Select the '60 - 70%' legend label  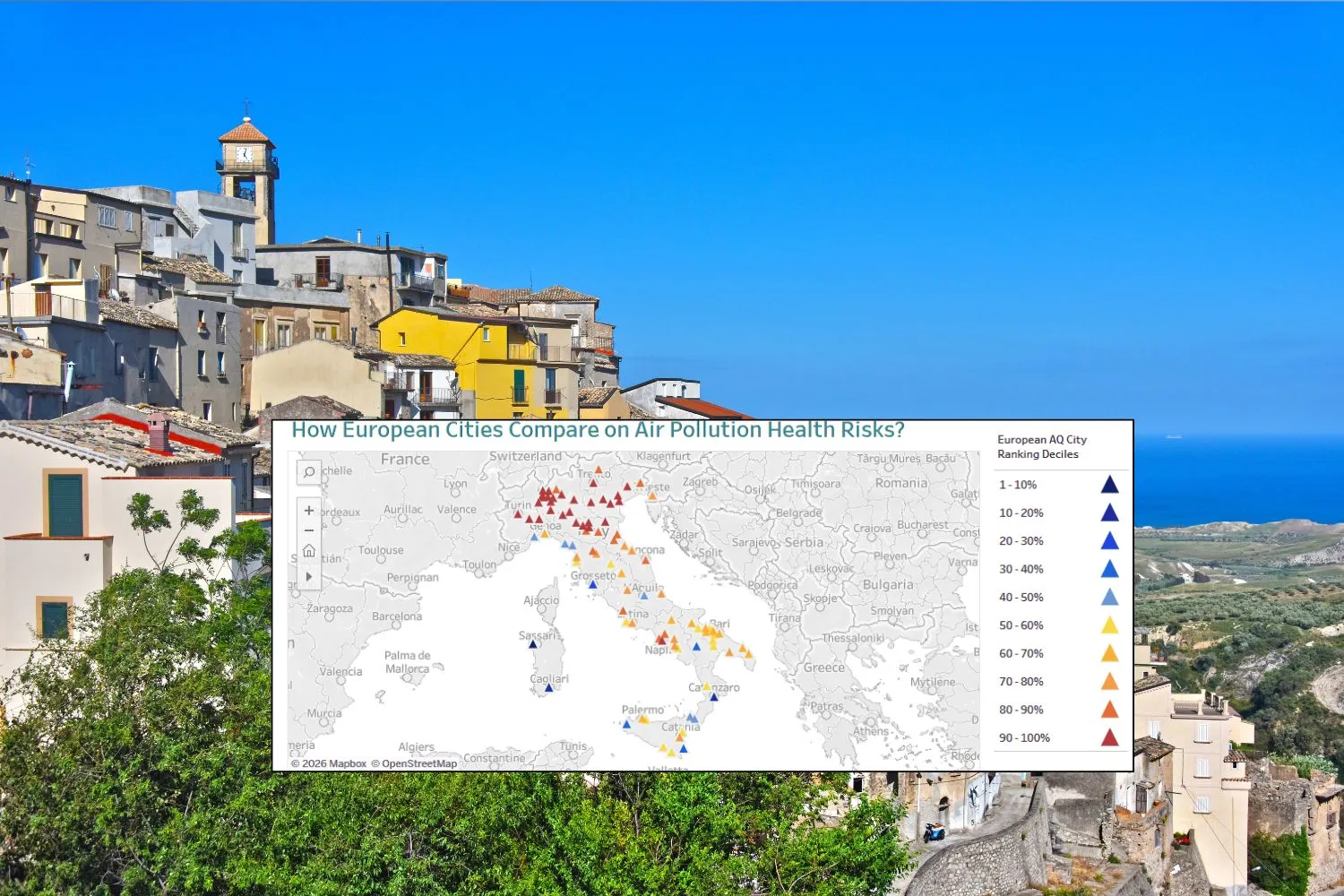1021,653
